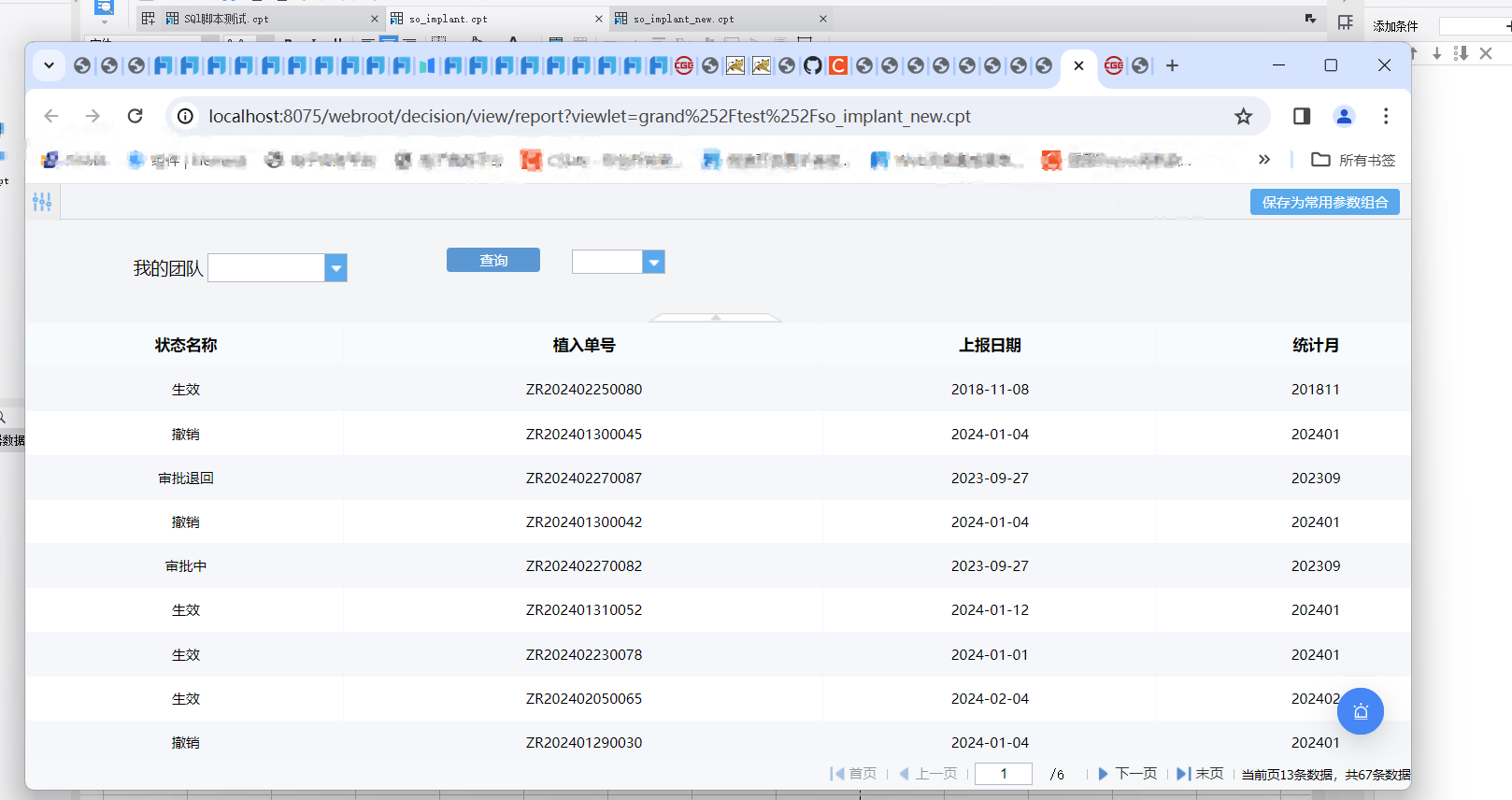Click date cell 2024-02-04
This screenshot has height=800, width=1512.
[990, 698]
